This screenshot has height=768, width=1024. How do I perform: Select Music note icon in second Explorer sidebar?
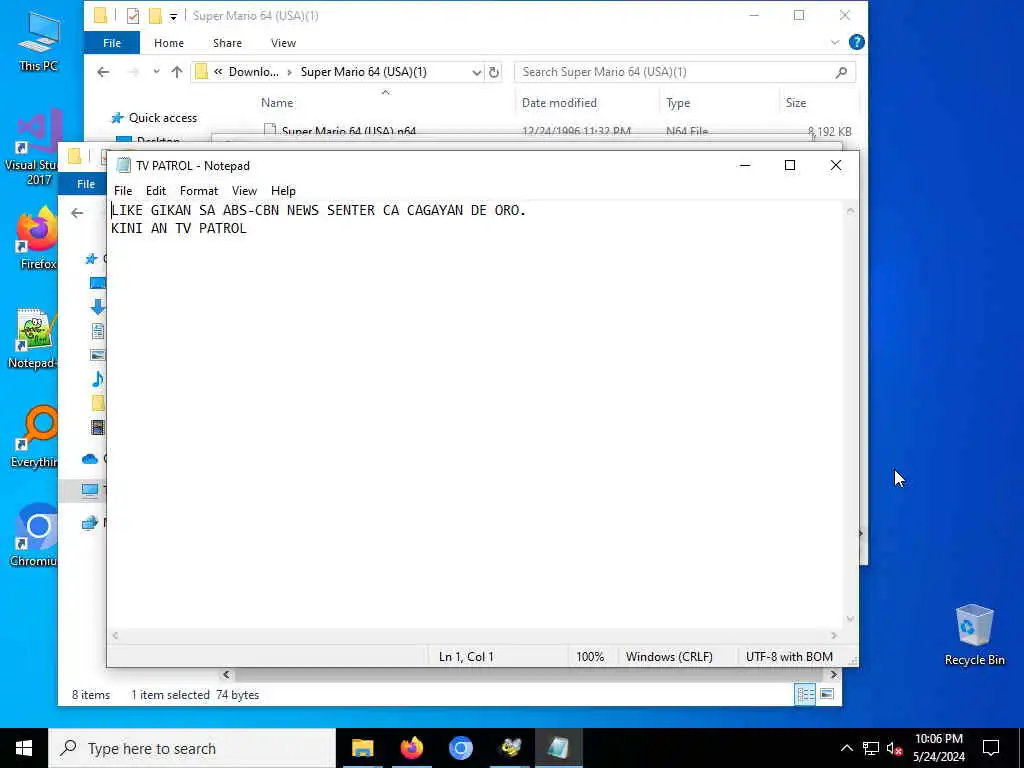tap(98, 379)
